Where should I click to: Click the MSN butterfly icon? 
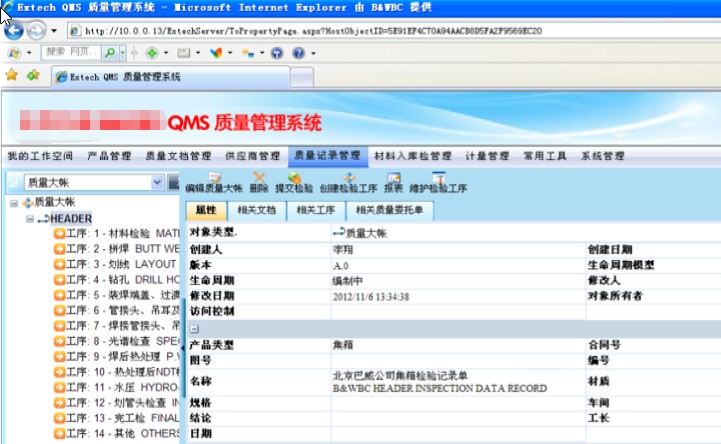point(216,53)
